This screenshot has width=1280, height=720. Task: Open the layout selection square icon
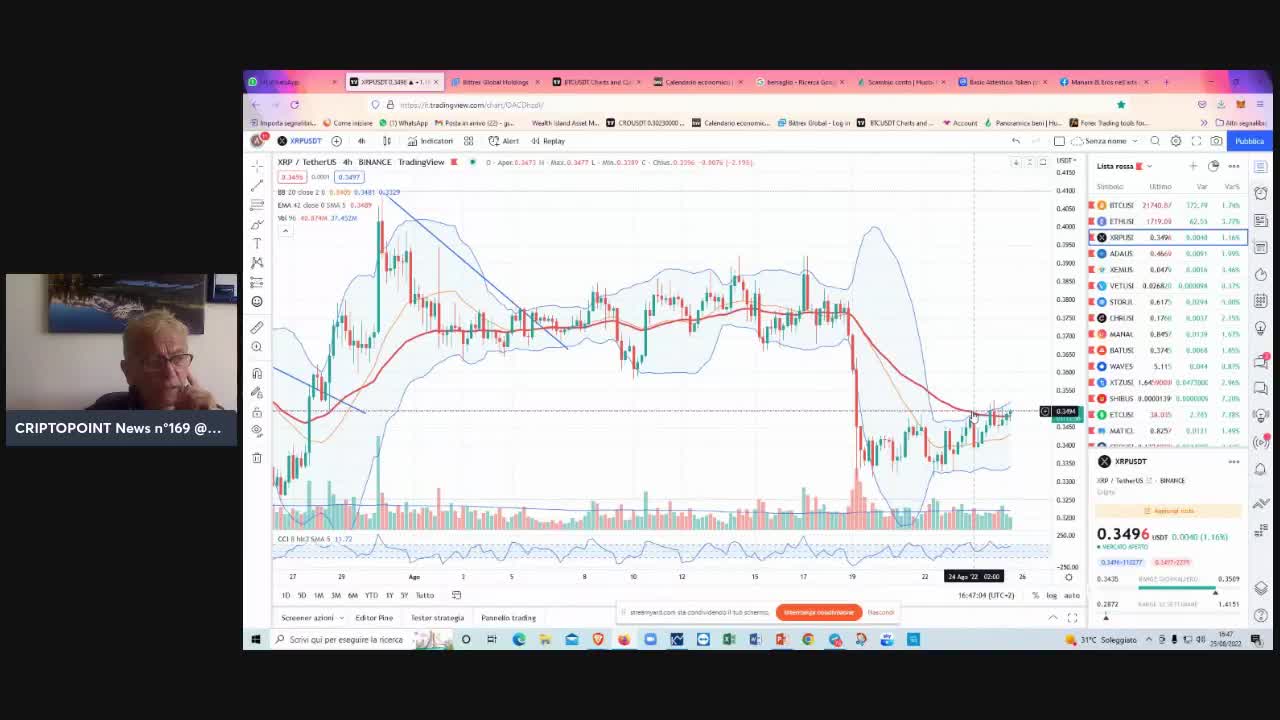pos(1059,141)
